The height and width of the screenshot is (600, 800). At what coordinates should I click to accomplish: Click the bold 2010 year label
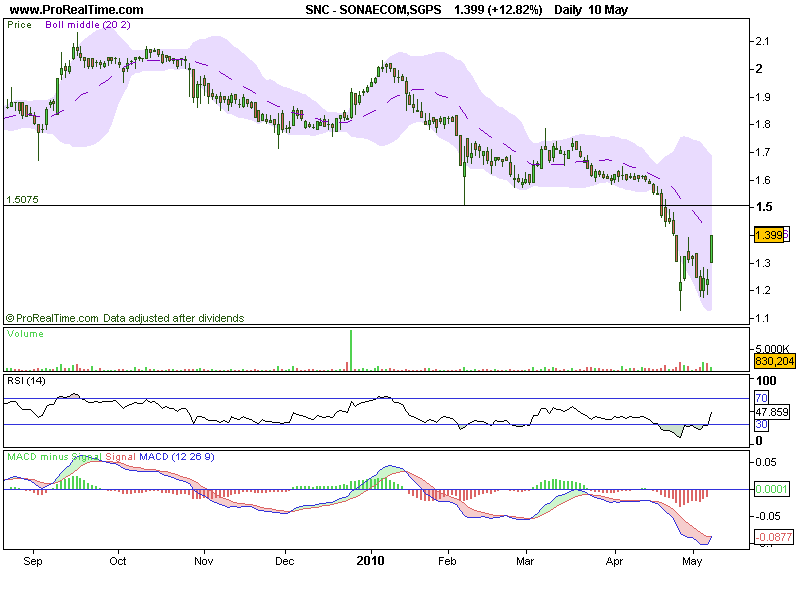370,561
